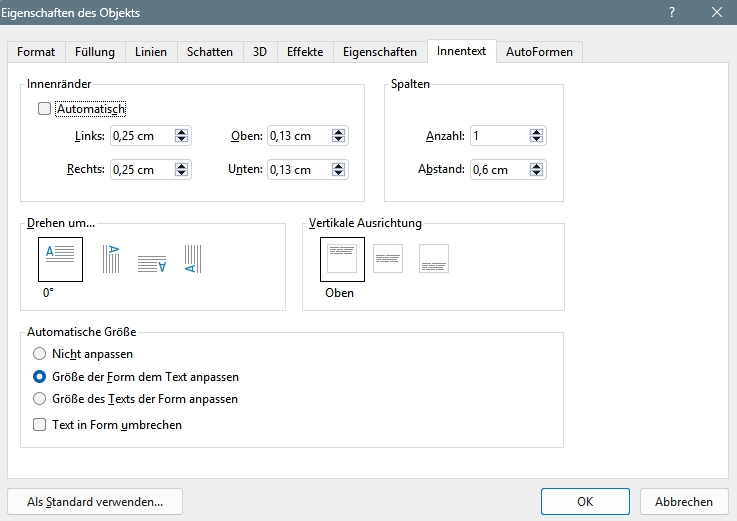The image size is (737, 521).
Task: Pick the 180° upside-down text rotation icon
Action: tap(152, 264)
